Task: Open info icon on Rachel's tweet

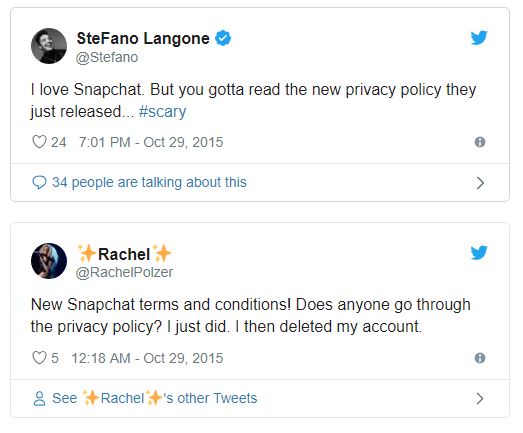Action: pos(480,358)
